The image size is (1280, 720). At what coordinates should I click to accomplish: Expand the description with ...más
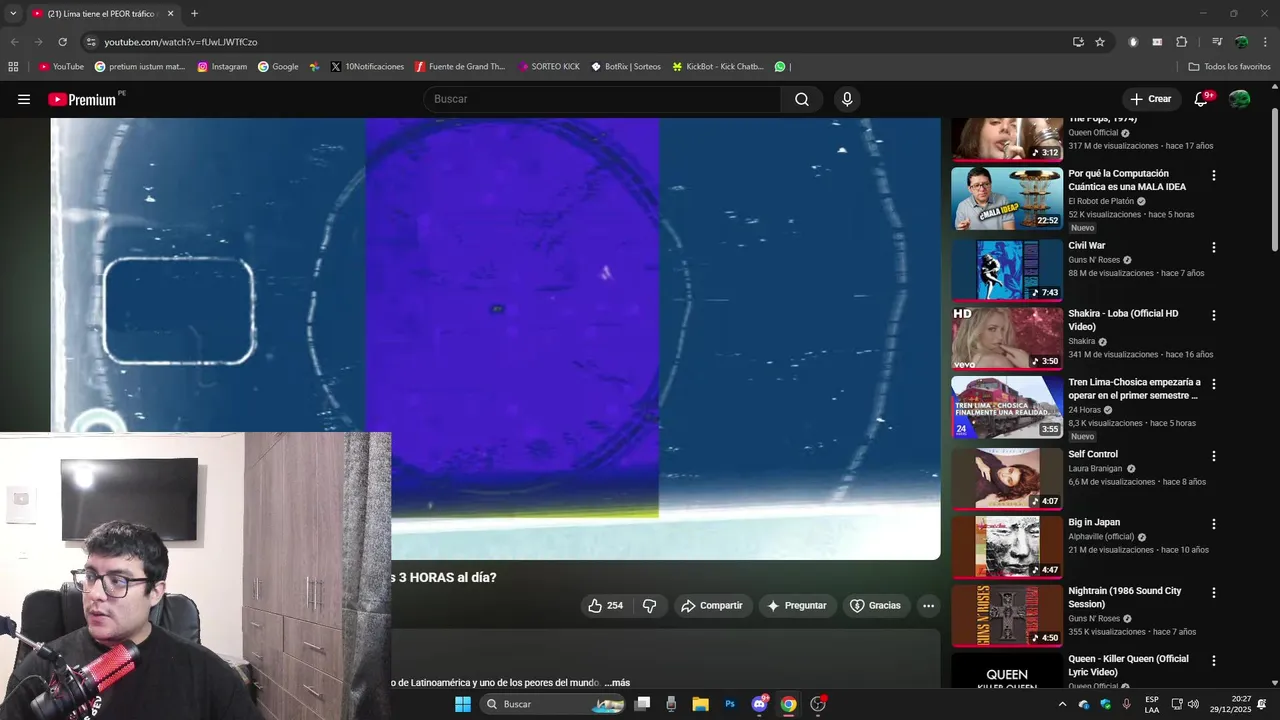617,683
